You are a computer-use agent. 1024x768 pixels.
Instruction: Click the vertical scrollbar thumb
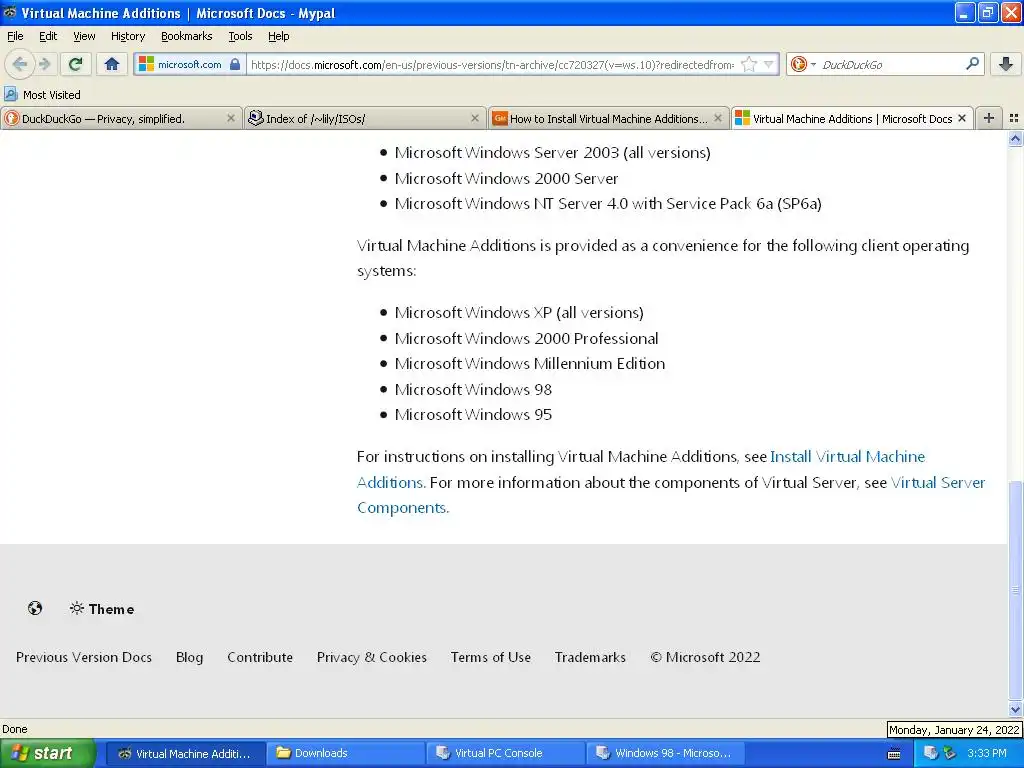tap(1015, 590)
